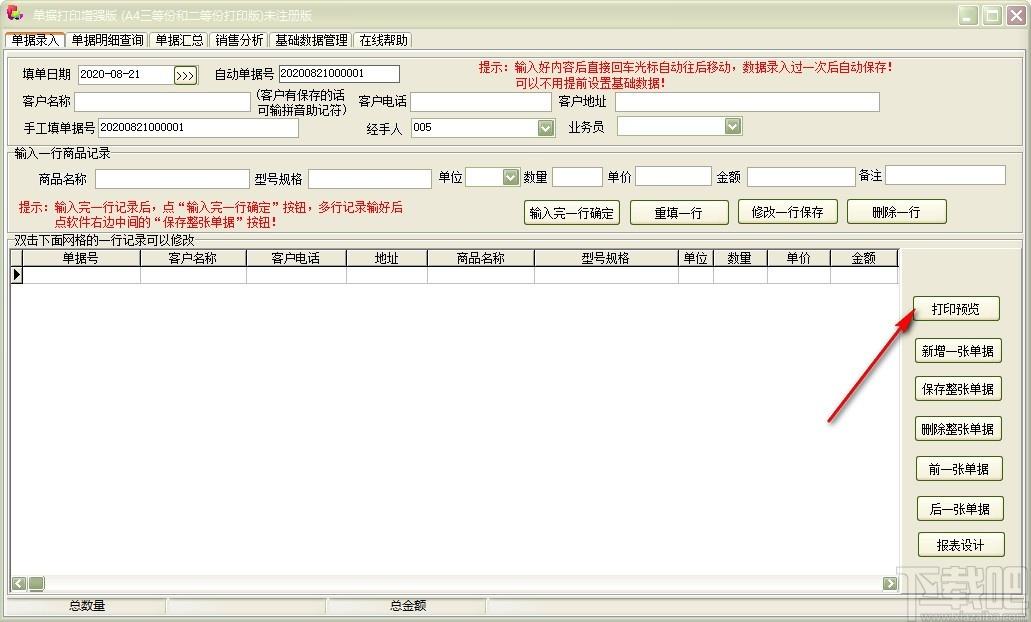Open the 在线帮助 tab
The height and width of the screenshot is (622, 1031).
coord(383,40)
